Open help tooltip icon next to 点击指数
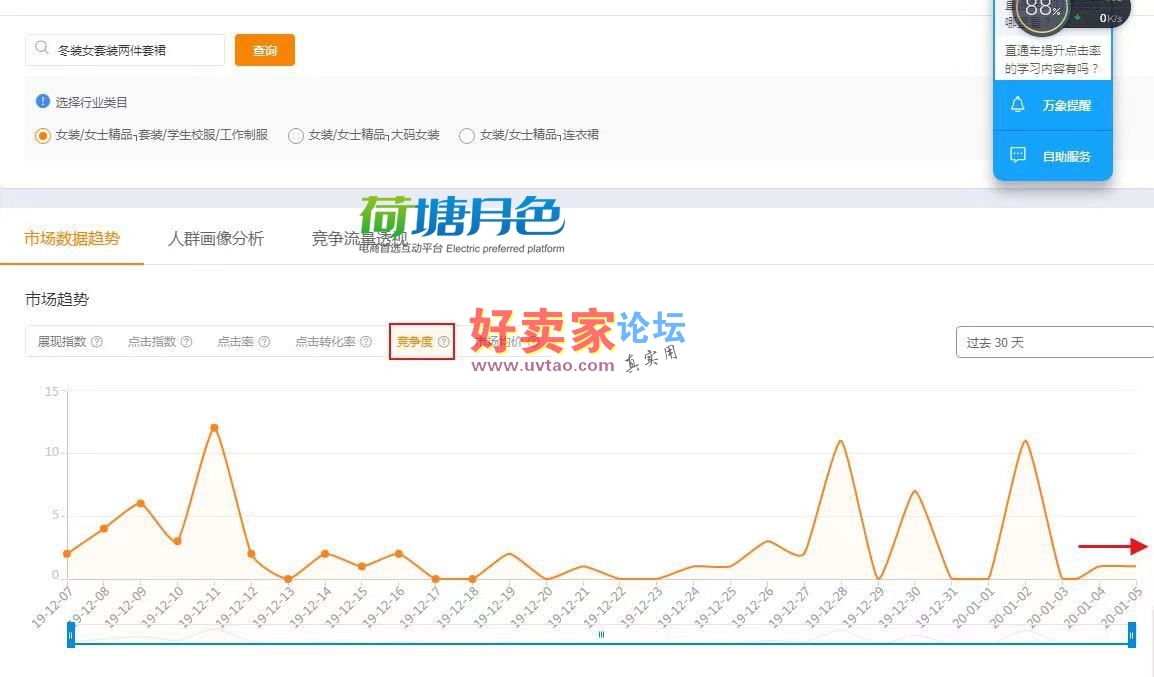This screenshot has width=1154, height=677. coord(186,342)
